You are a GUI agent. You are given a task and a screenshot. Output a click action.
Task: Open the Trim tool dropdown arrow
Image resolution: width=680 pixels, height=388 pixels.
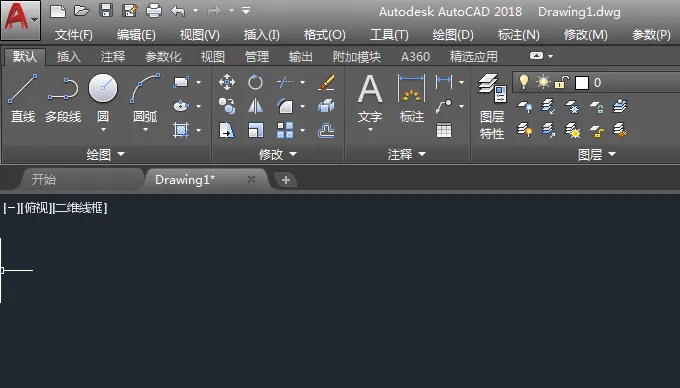pos(302,82)
